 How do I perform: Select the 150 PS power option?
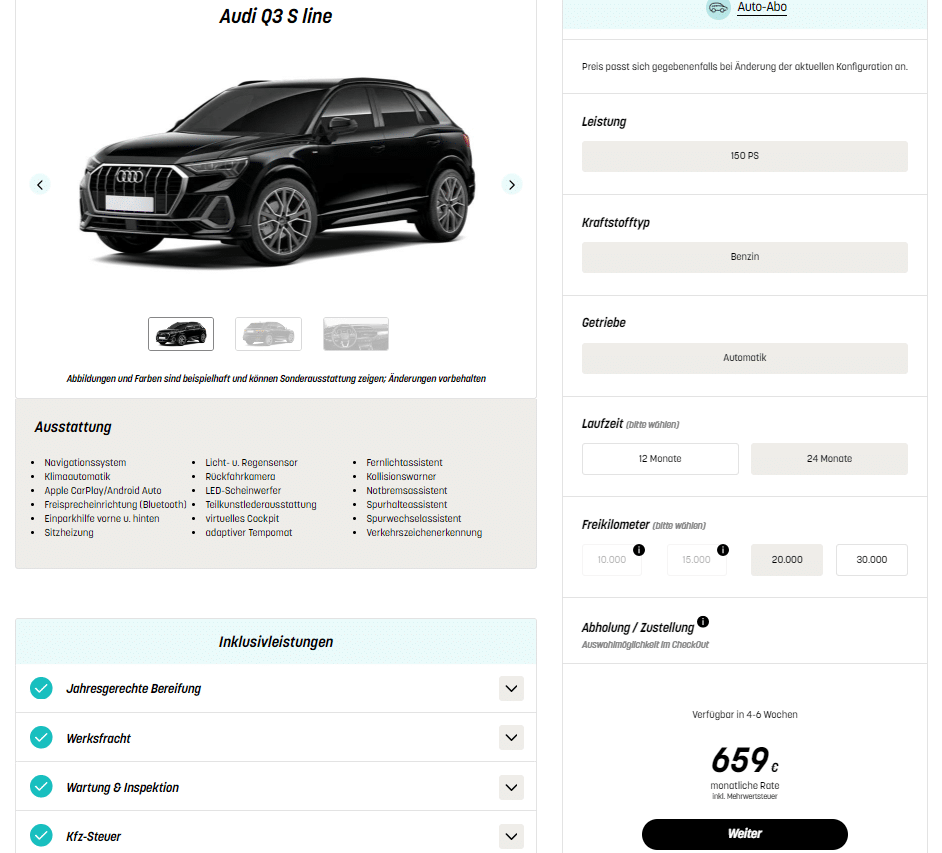pos(744,156)
